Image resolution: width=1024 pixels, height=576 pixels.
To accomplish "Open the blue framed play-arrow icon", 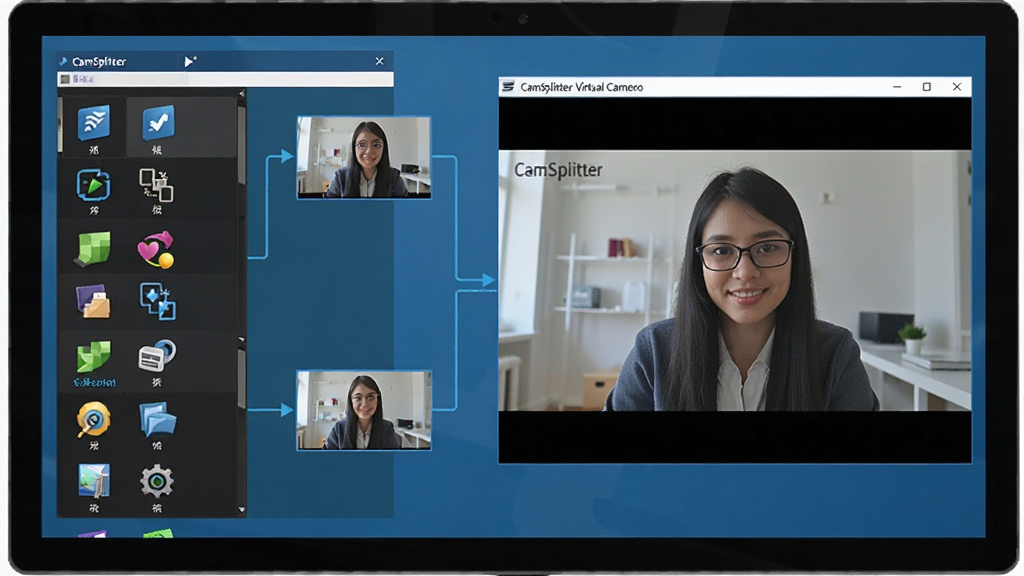I will 93,185.
